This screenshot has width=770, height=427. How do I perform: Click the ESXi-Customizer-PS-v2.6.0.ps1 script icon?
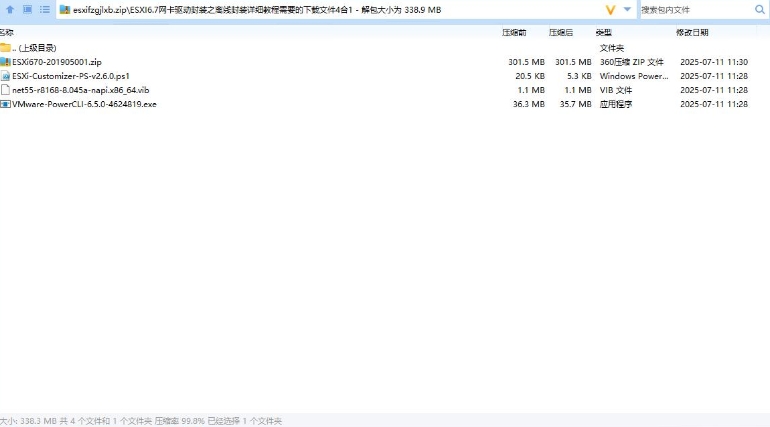pos(5,76)
